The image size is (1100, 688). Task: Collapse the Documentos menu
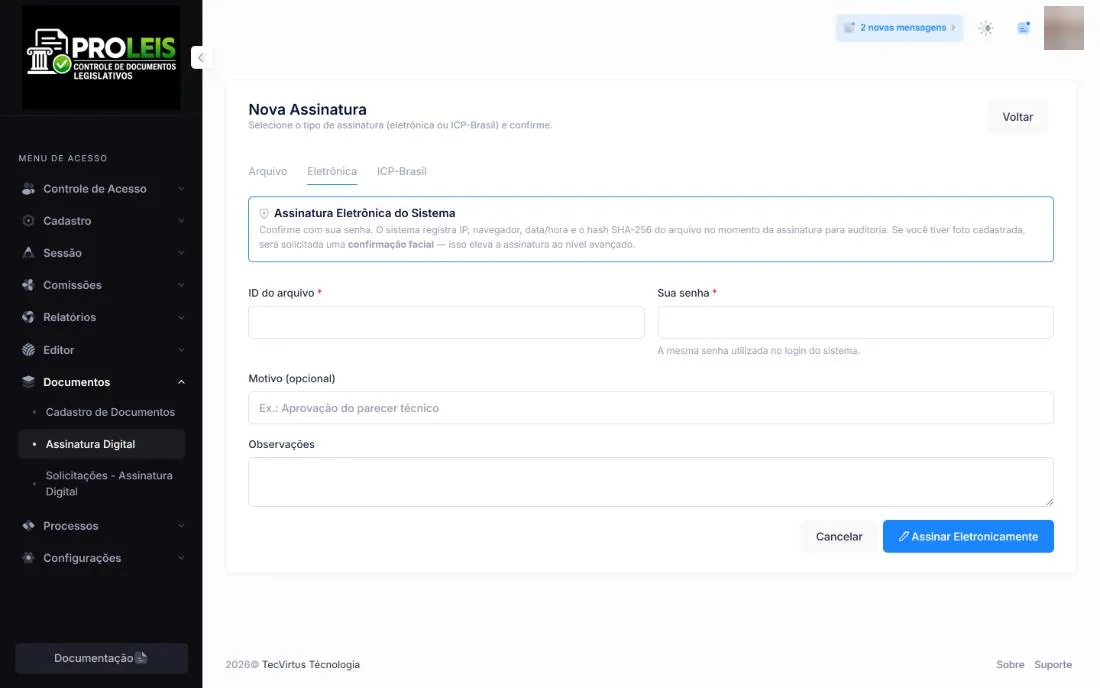pyautogui.click(x=102, y=382)
